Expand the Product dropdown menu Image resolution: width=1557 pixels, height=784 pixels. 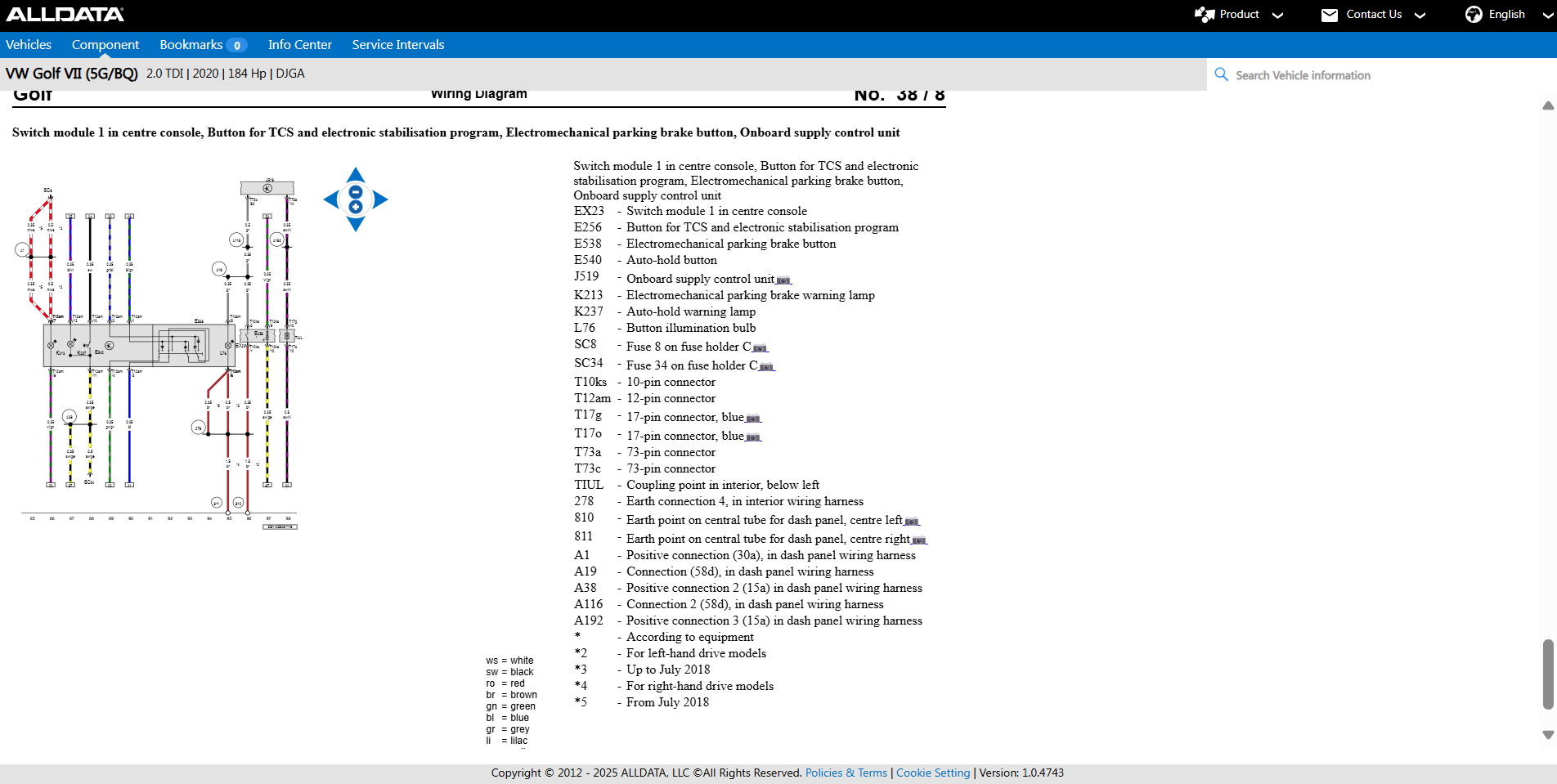tap(1239, 15)
